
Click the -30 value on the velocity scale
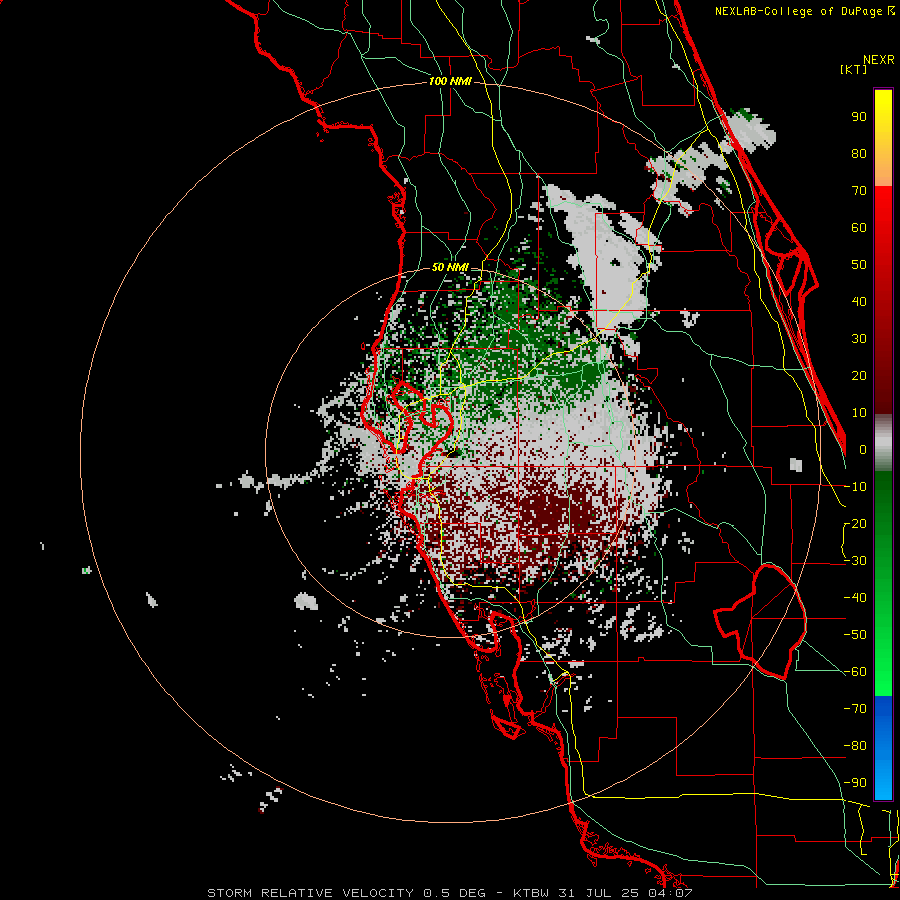855,561
